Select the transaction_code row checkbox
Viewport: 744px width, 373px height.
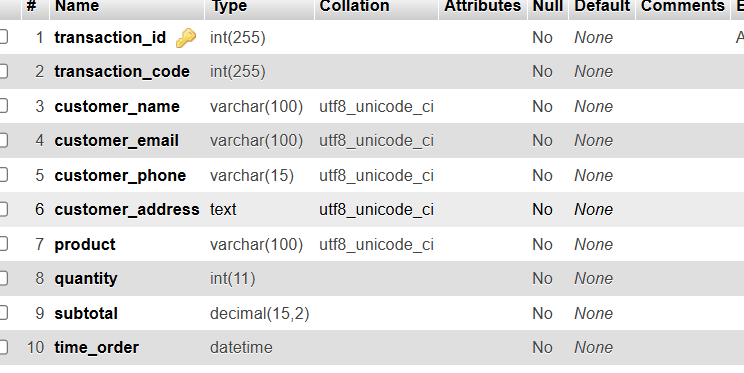coord(3,71)
